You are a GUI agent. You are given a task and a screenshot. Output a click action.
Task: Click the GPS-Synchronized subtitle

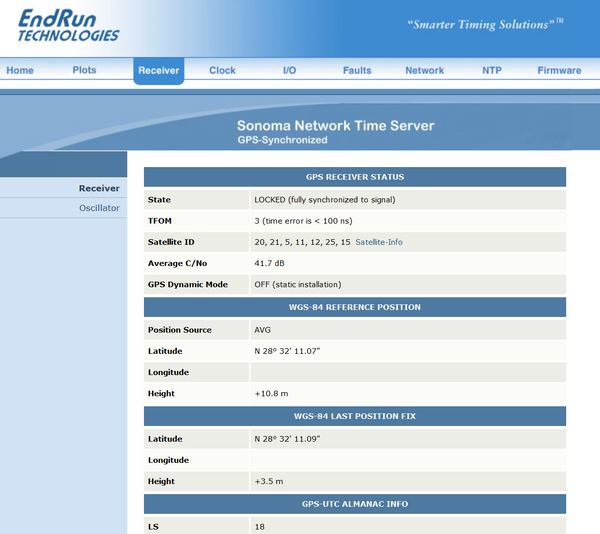(x=282, y=140)
